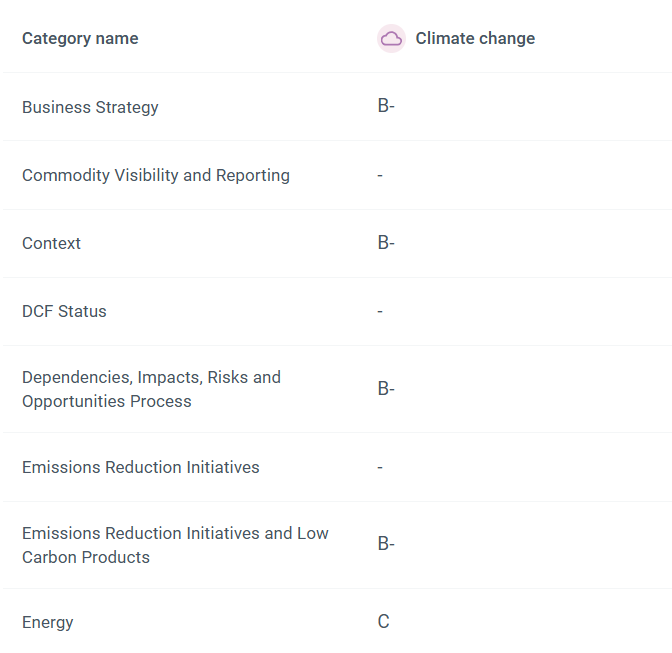Image resolution: width=672 pixels, height=653 pixels.
Task: Select the Emissions Reduction Initiatives category
Action: point(141,467)
